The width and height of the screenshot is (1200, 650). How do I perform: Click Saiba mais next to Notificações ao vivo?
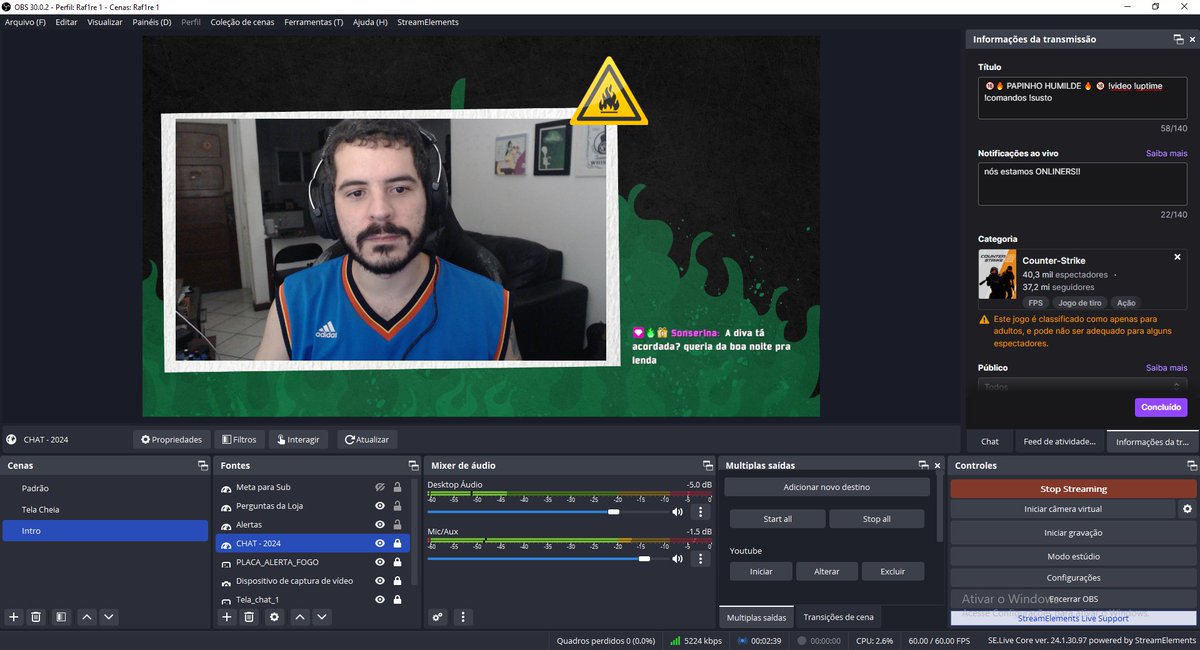coord(1166,152)
